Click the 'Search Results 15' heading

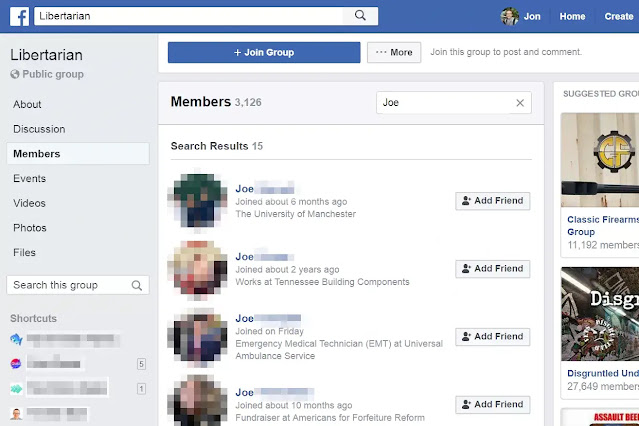pyautogui.click(x=217, y=146)
